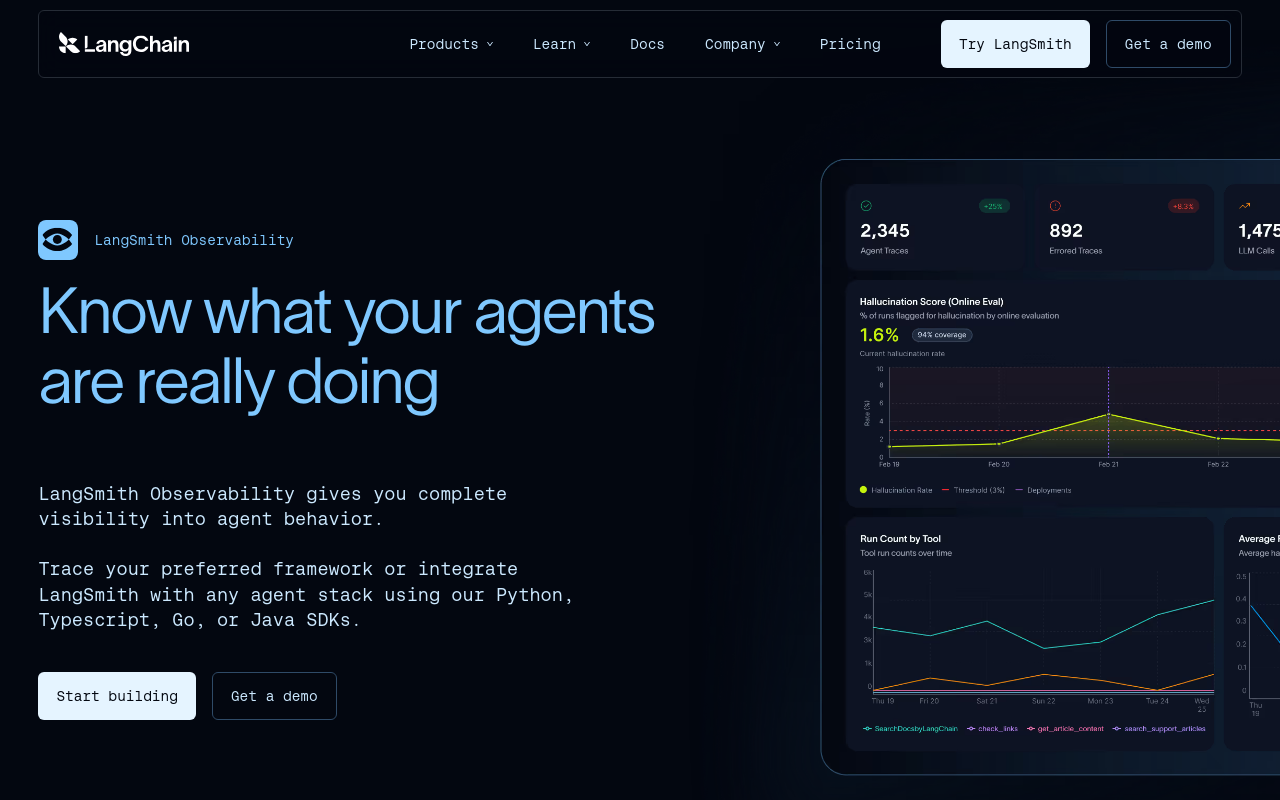Viewport: 1280px width, 800px height.
Task: Click the Start building button
Action: (116, 695)
